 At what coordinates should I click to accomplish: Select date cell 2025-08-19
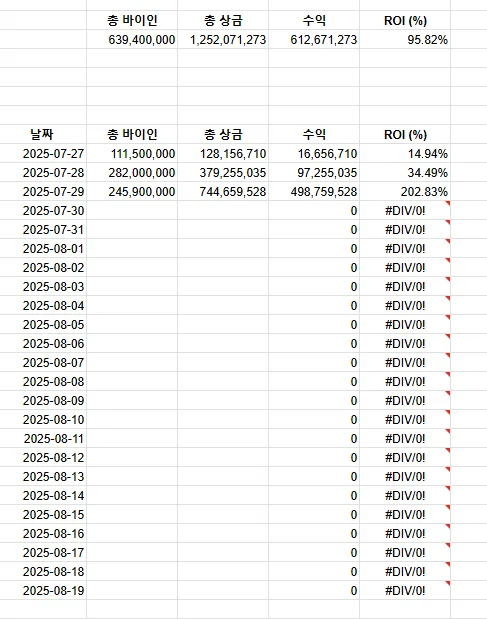43,591
